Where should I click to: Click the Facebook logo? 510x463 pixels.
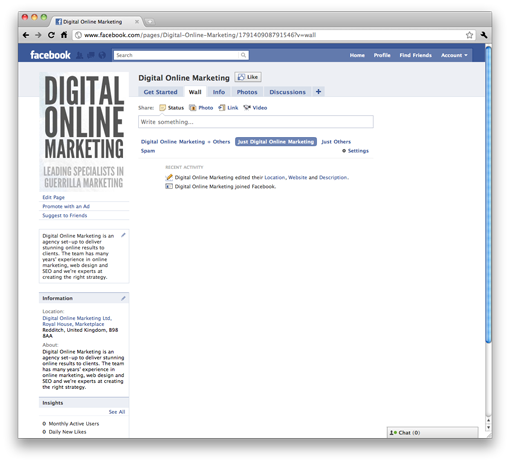50,55
